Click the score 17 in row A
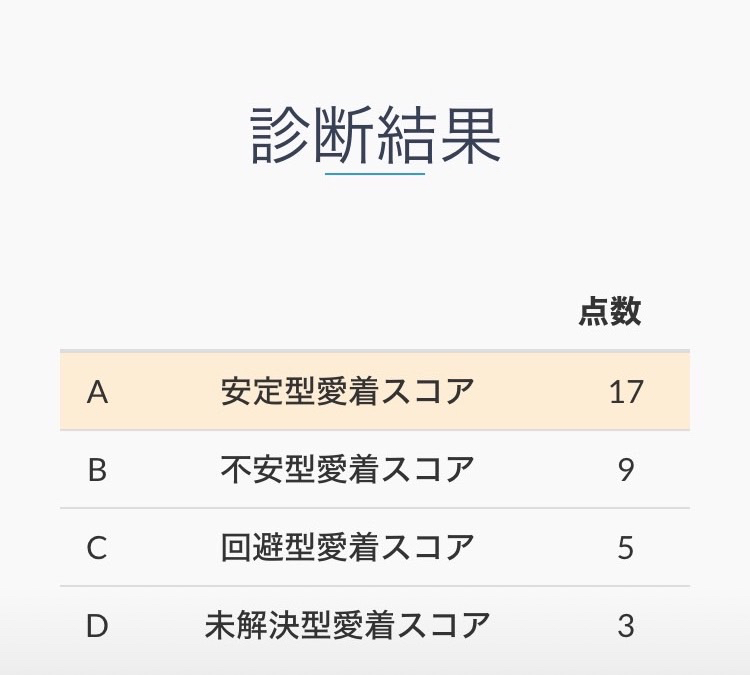Screen dimensions: 750x675 pos(626,392)
